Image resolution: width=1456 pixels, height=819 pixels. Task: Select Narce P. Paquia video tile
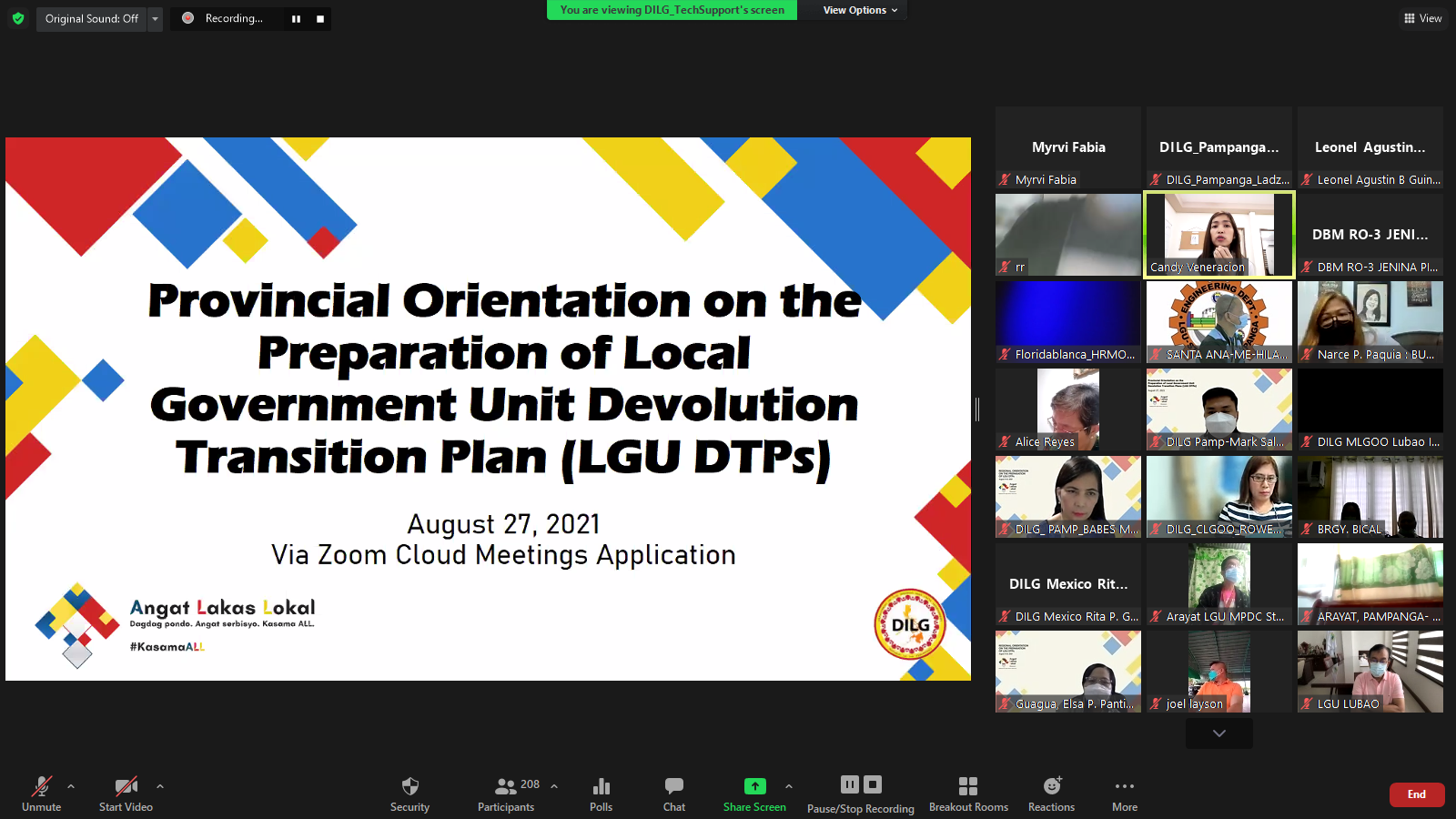pyautogui.click(x=1370, y=322)
